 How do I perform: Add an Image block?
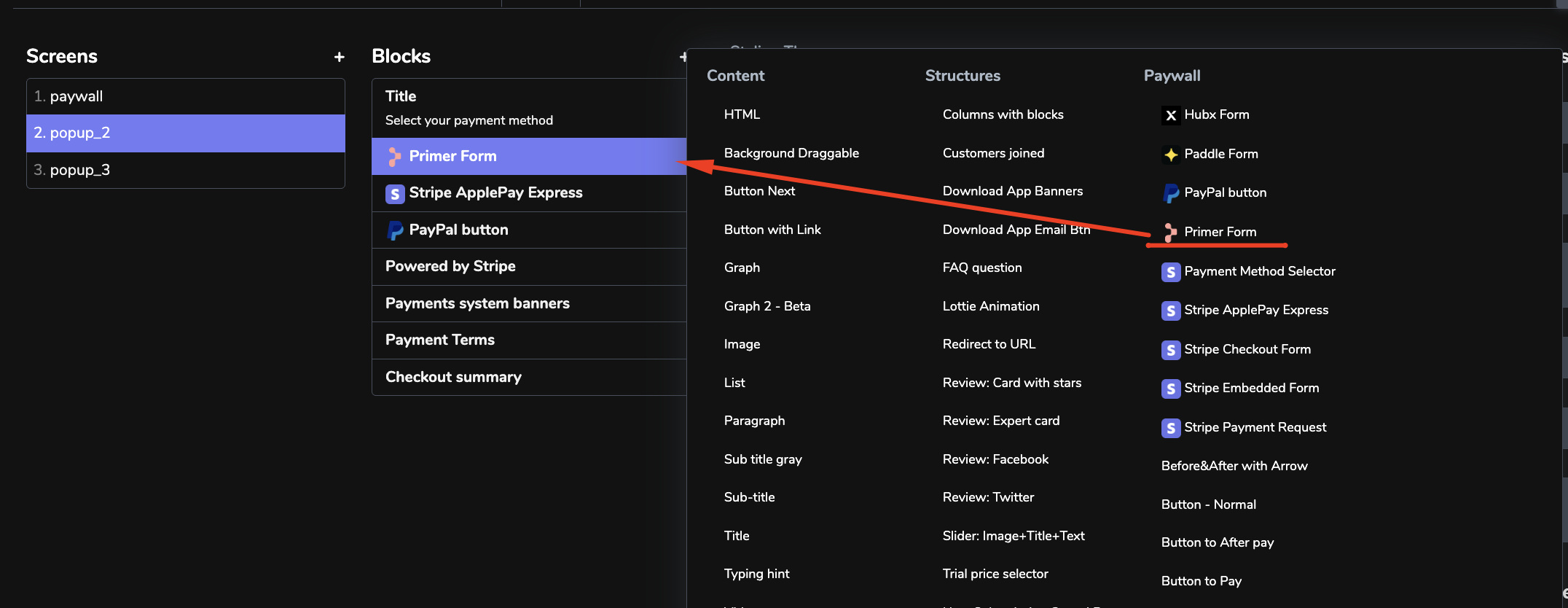pos(742,344)
